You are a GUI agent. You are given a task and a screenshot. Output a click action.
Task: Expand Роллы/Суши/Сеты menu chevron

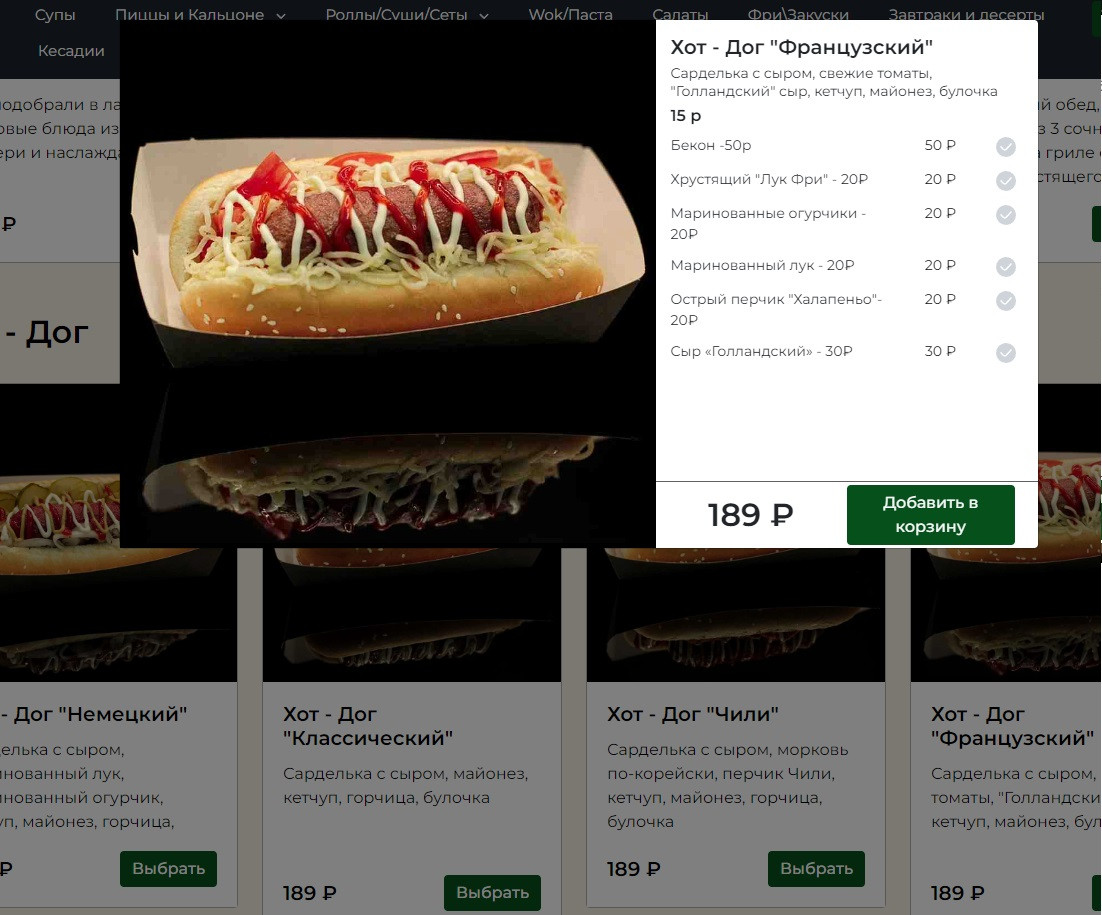point(484,15)
